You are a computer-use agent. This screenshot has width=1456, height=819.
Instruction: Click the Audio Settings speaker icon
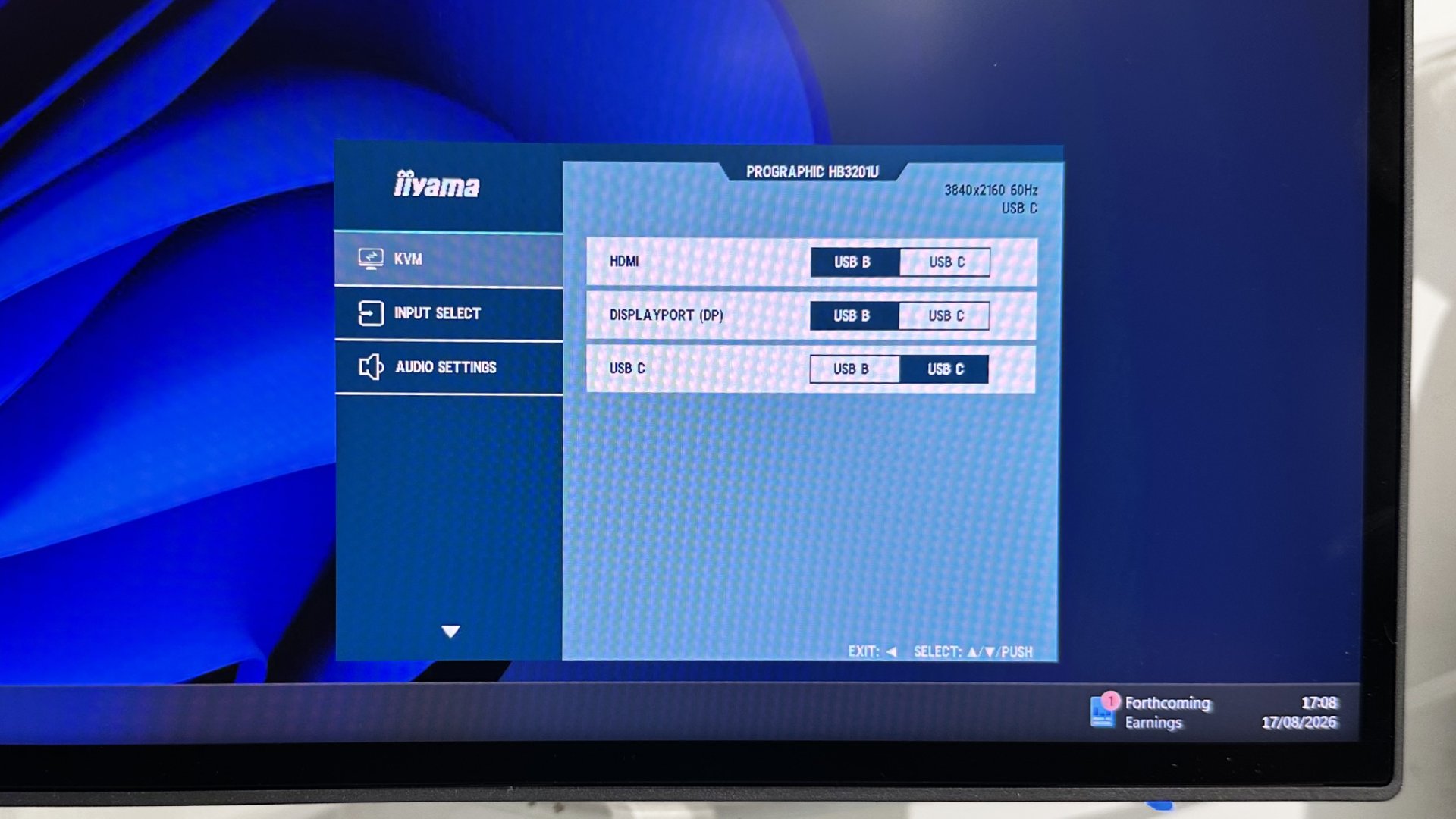tap(371, 367)
